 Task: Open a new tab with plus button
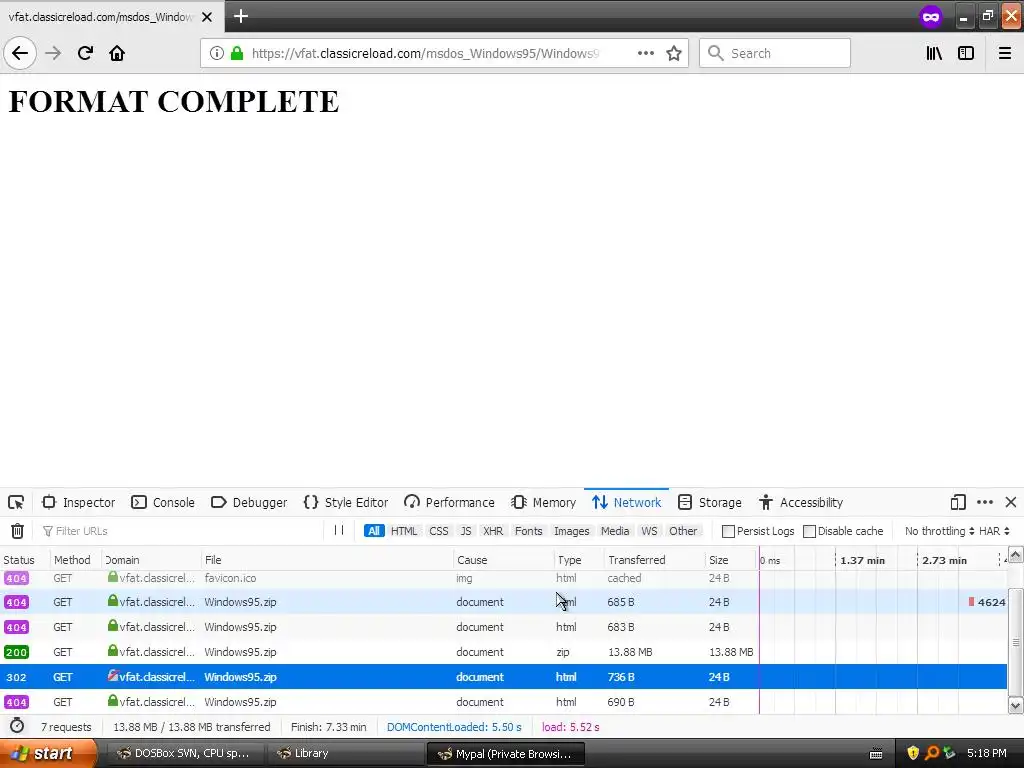[241, 16]
